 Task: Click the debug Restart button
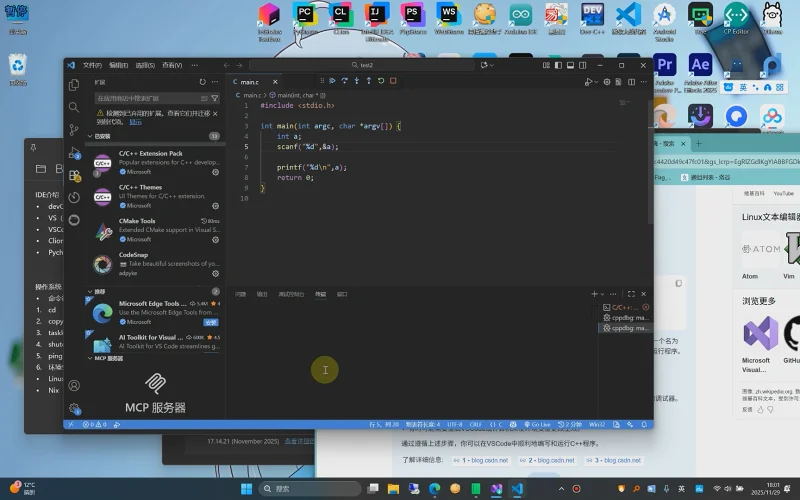(381, 81)
